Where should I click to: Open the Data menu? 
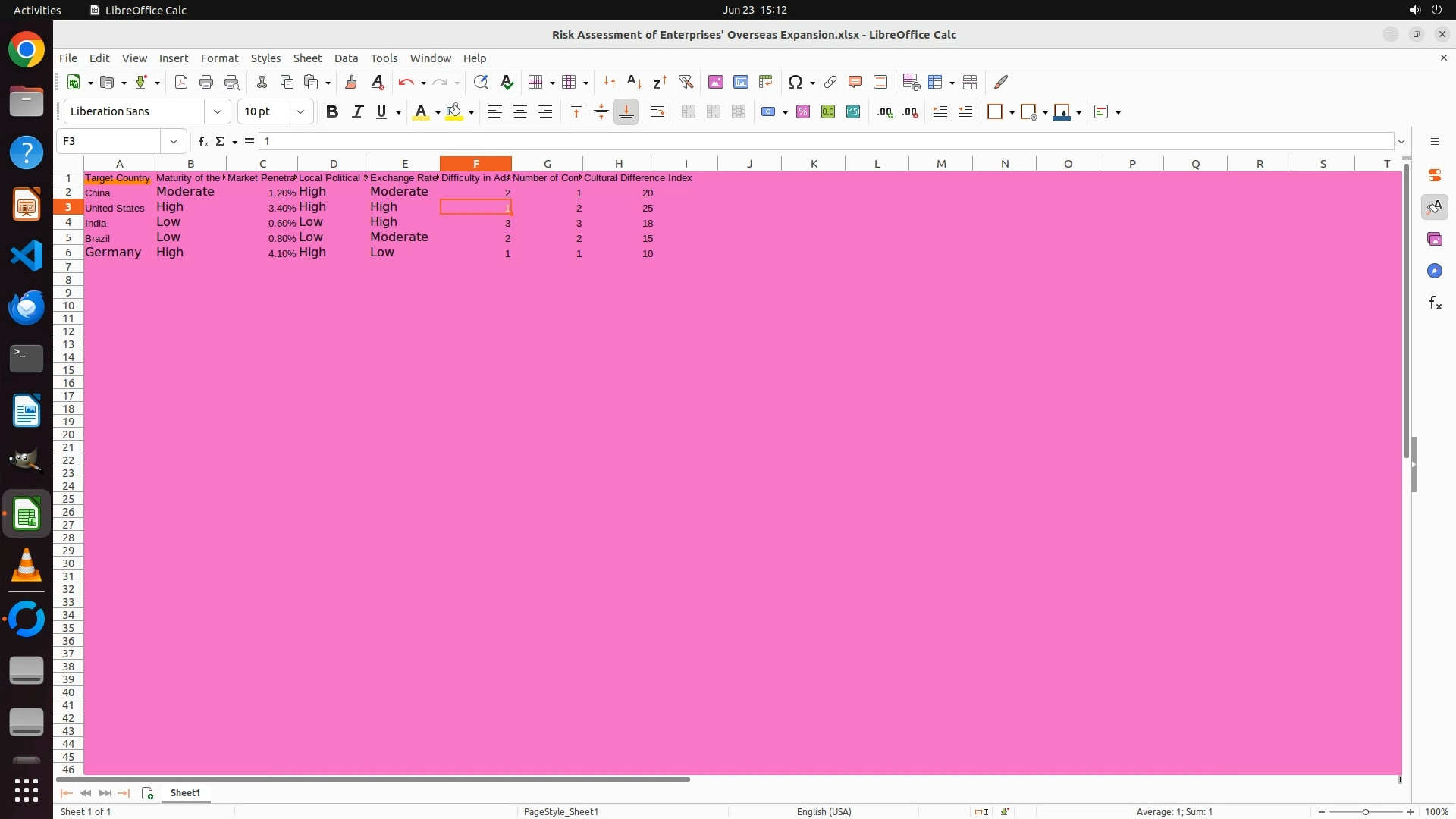pos(346,58)
